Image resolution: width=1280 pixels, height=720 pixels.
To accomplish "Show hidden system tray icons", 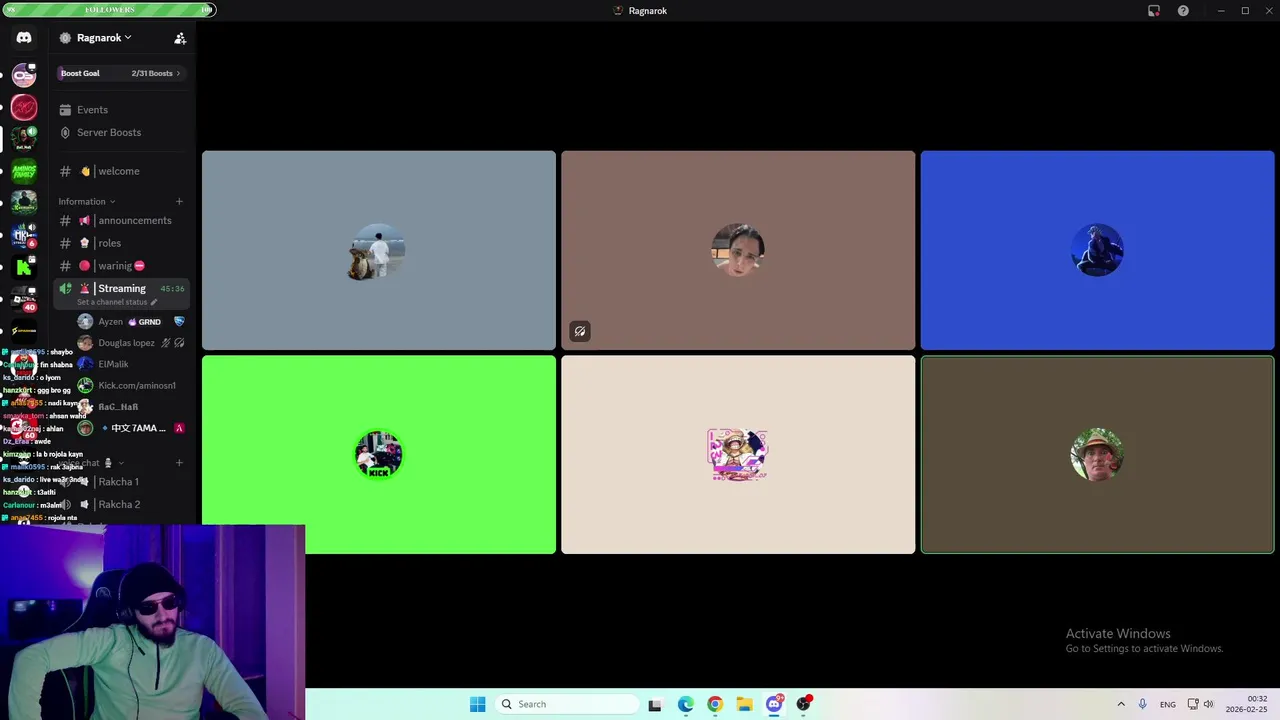I will coord(1121,704).
